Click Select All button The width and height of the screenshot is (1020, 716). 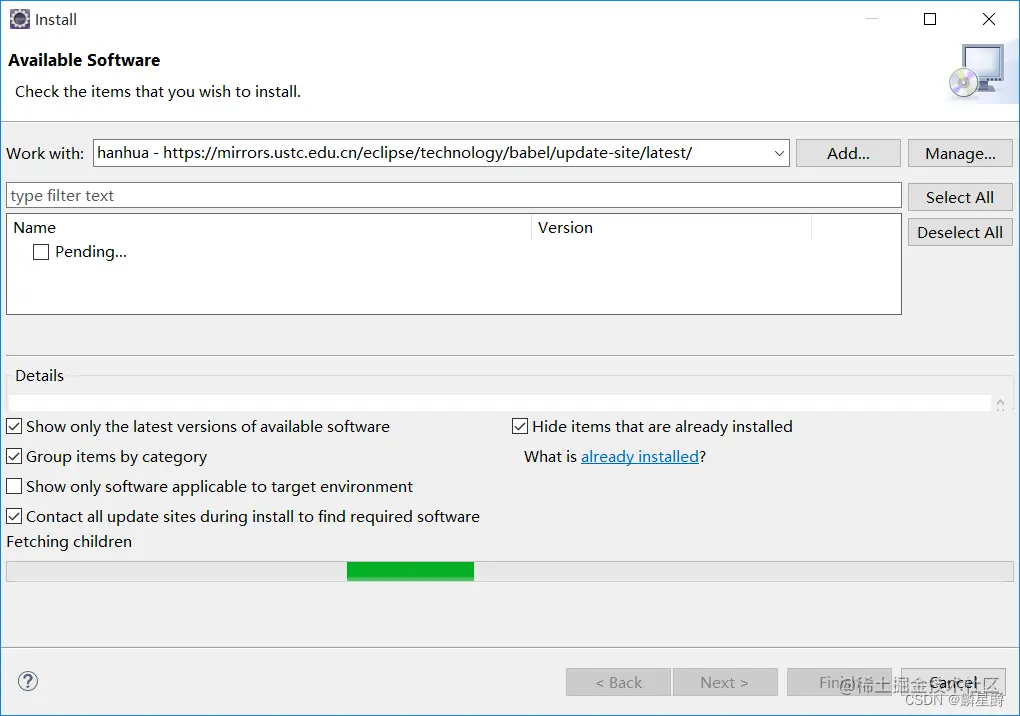coord(960,197)
